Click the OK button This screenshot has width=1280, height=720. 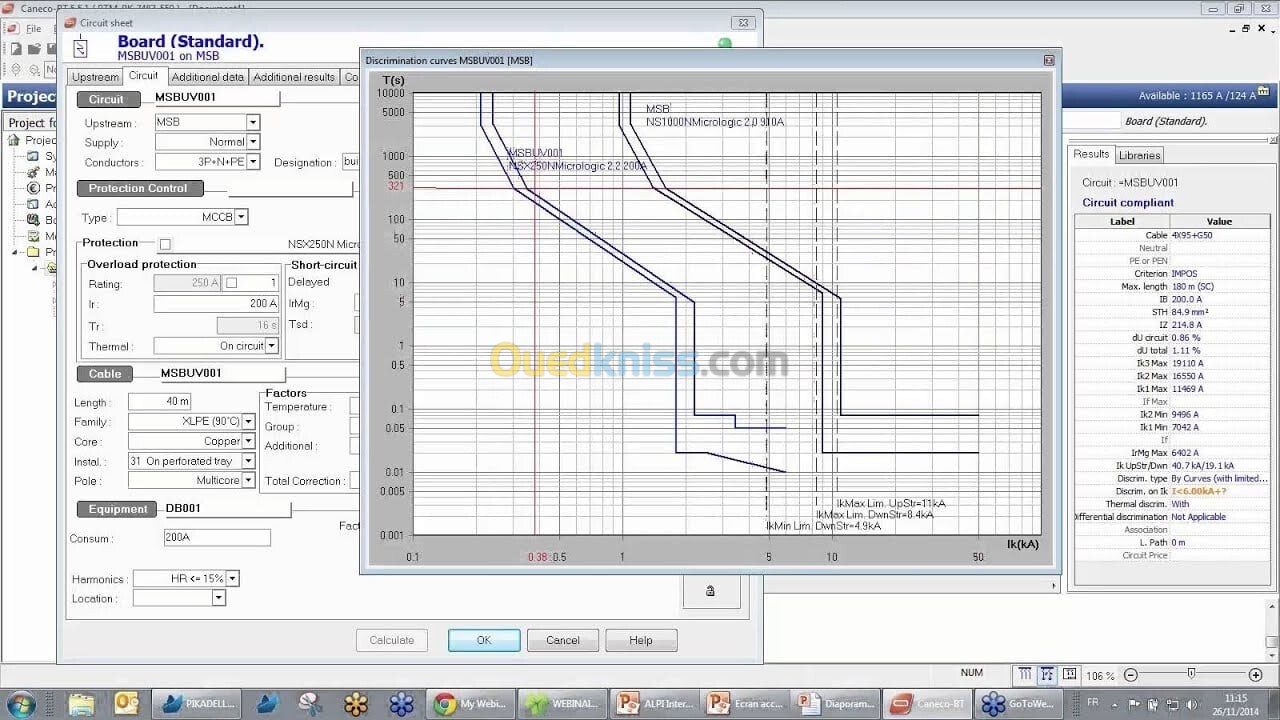click(484, 640)
